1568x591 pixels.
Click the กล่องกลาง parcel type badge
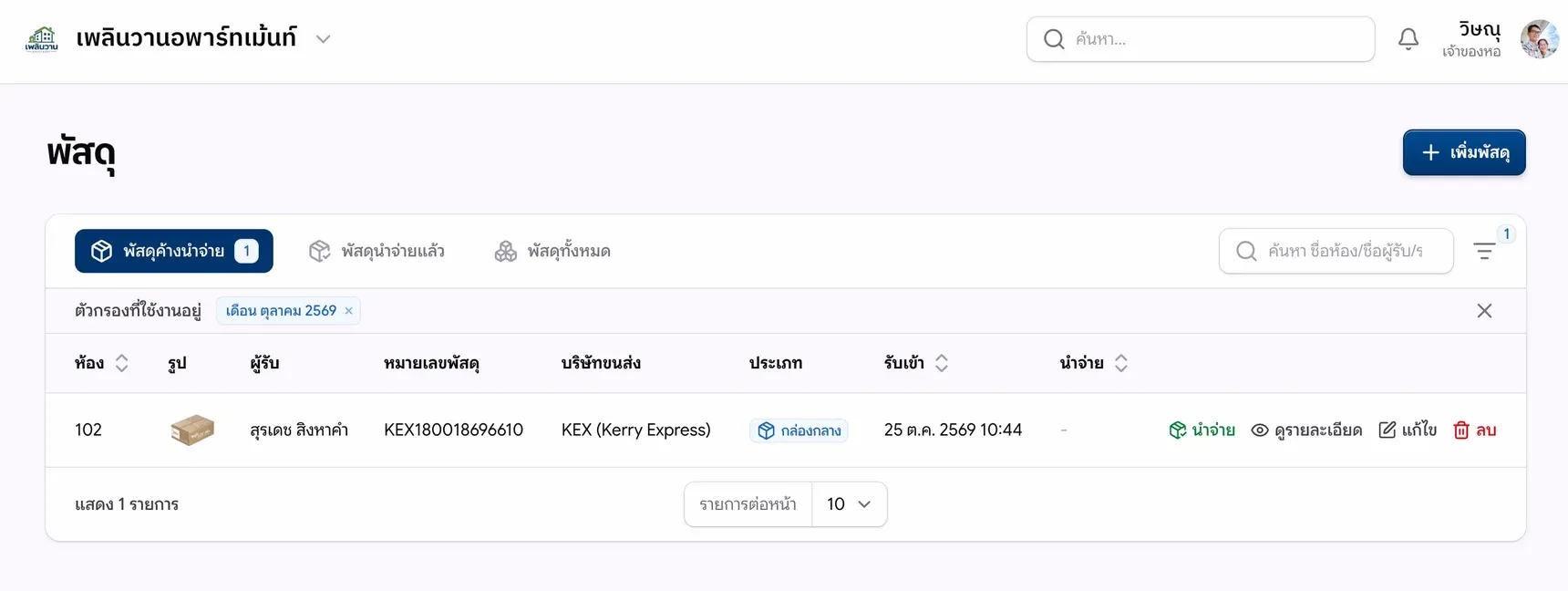click(x=799, y=430)
